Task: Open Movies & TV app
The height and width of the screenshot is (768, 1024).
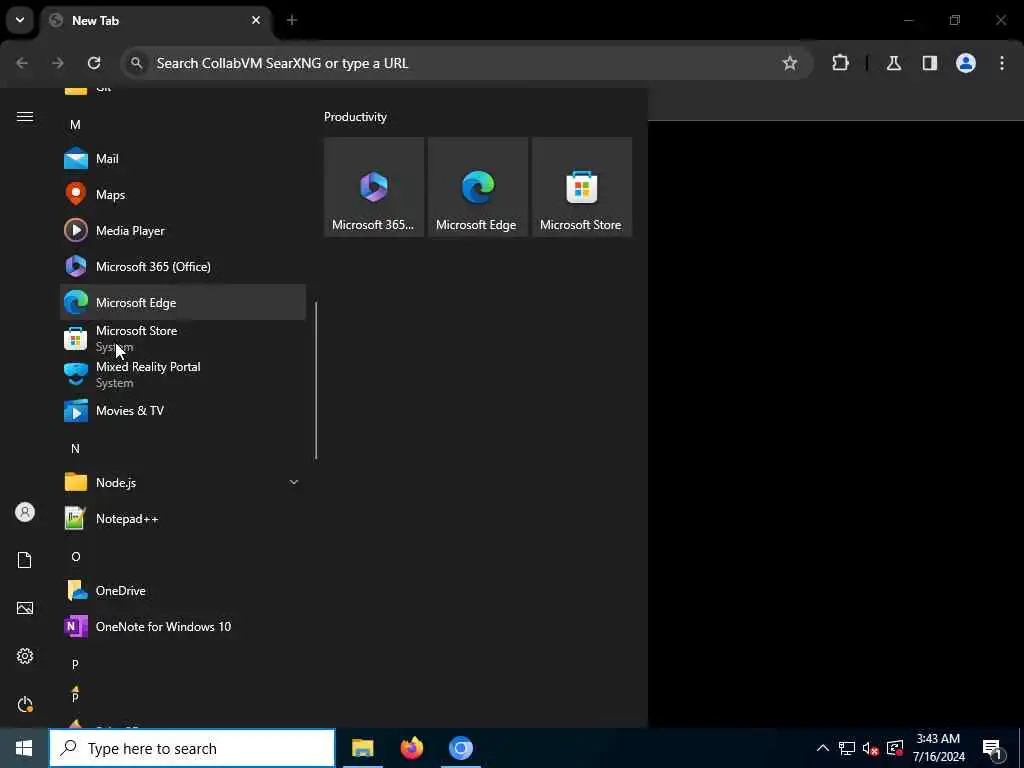Action: point(183,411)
